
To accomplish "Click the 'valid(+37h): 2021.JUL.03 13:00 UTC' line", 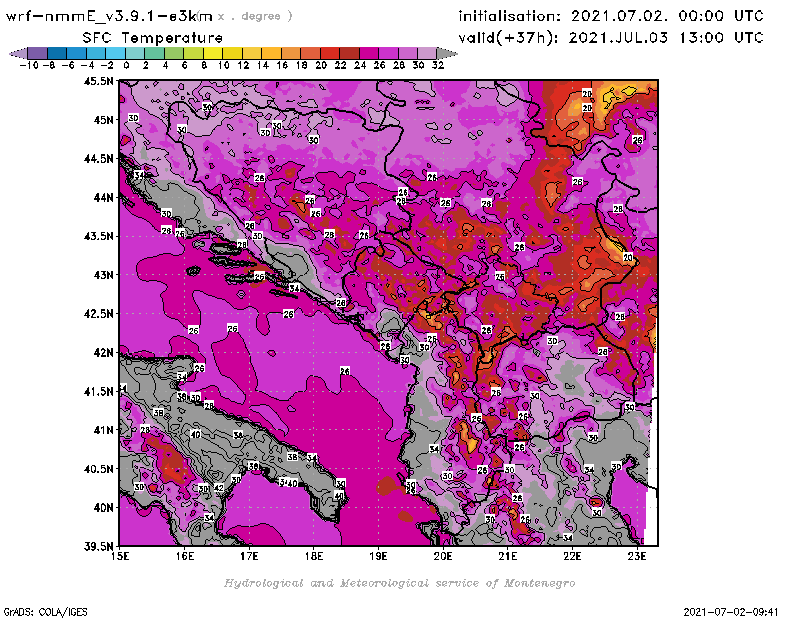I will click(x=611, y=38).
